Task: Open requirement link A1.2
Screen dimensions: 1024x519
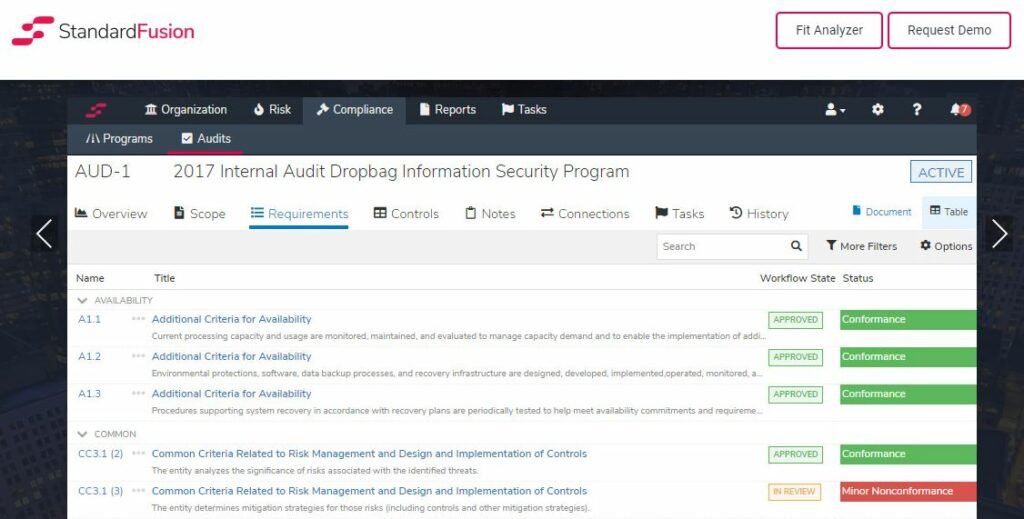Action: [x=90, y=357]
